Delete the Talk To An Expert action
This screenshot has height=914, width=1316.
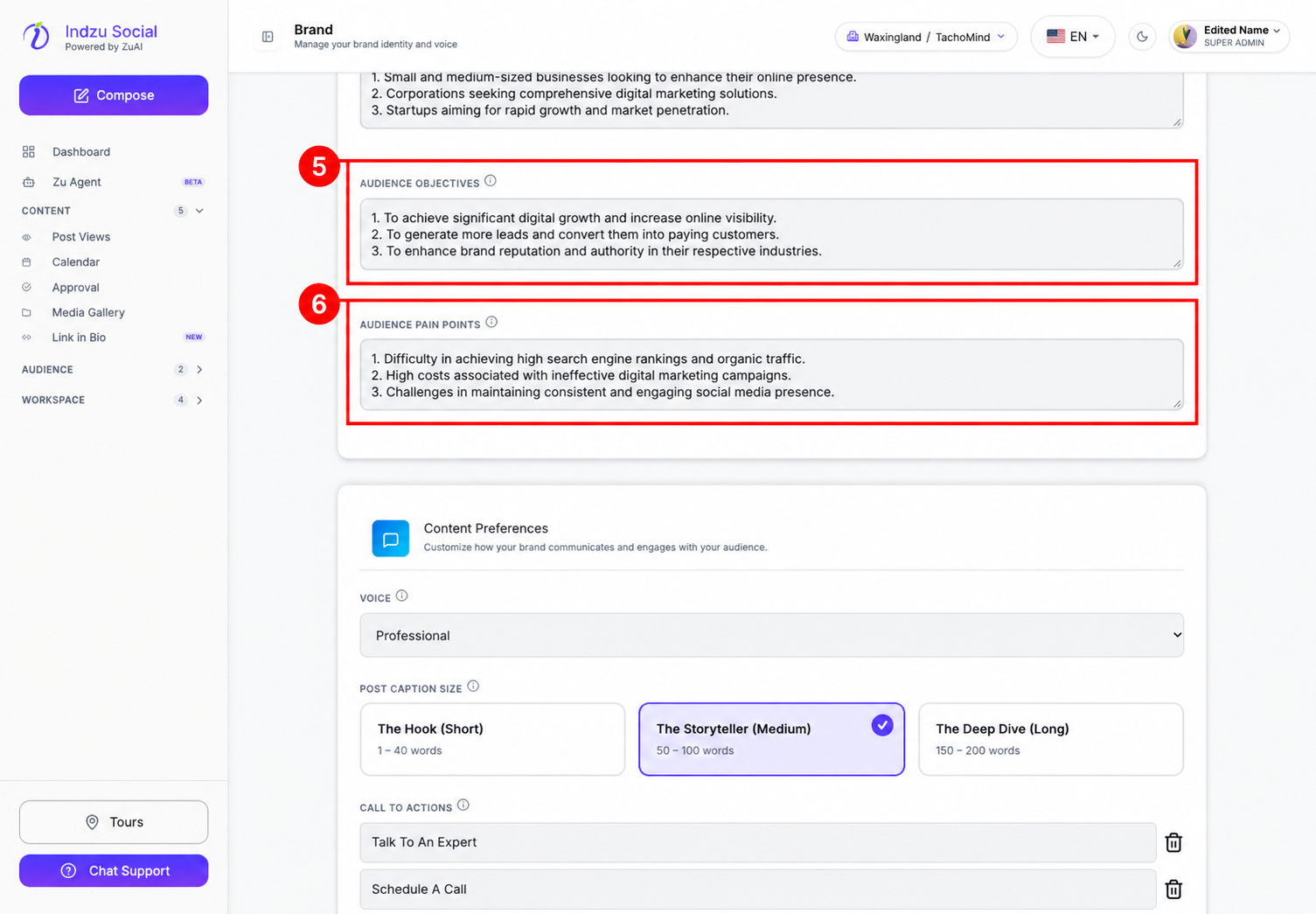click(x=1173, y=843)
